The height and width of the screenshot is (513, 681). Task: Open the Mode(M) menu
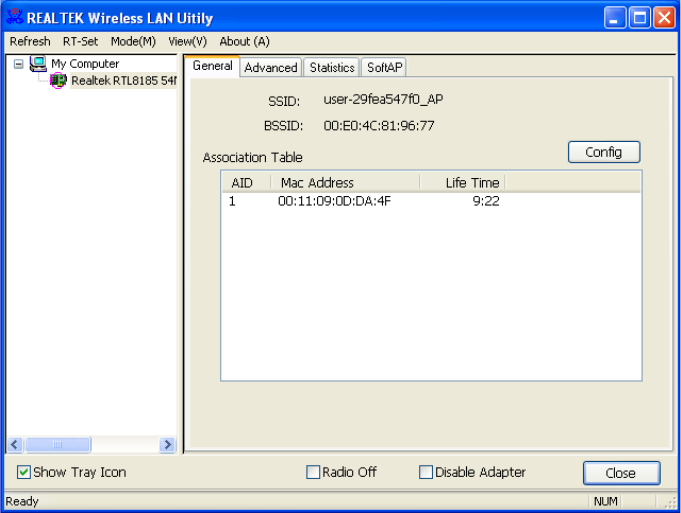[133, 41]
